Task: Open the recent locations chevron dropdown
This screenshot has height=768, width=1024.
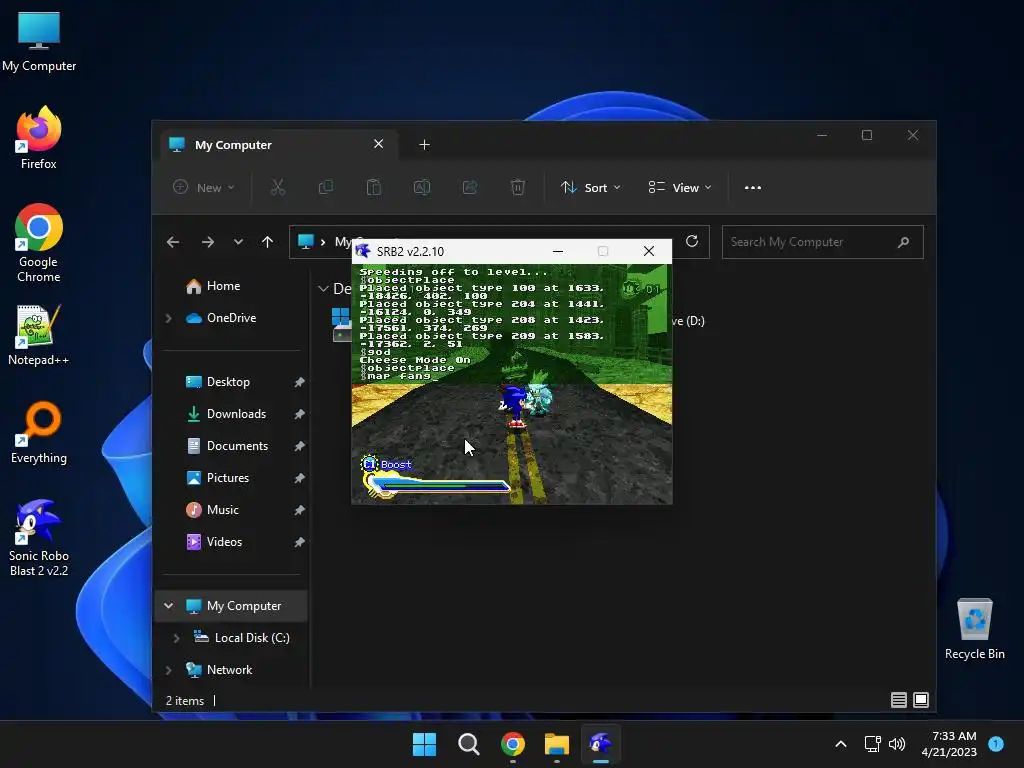Action: (238, 242)
